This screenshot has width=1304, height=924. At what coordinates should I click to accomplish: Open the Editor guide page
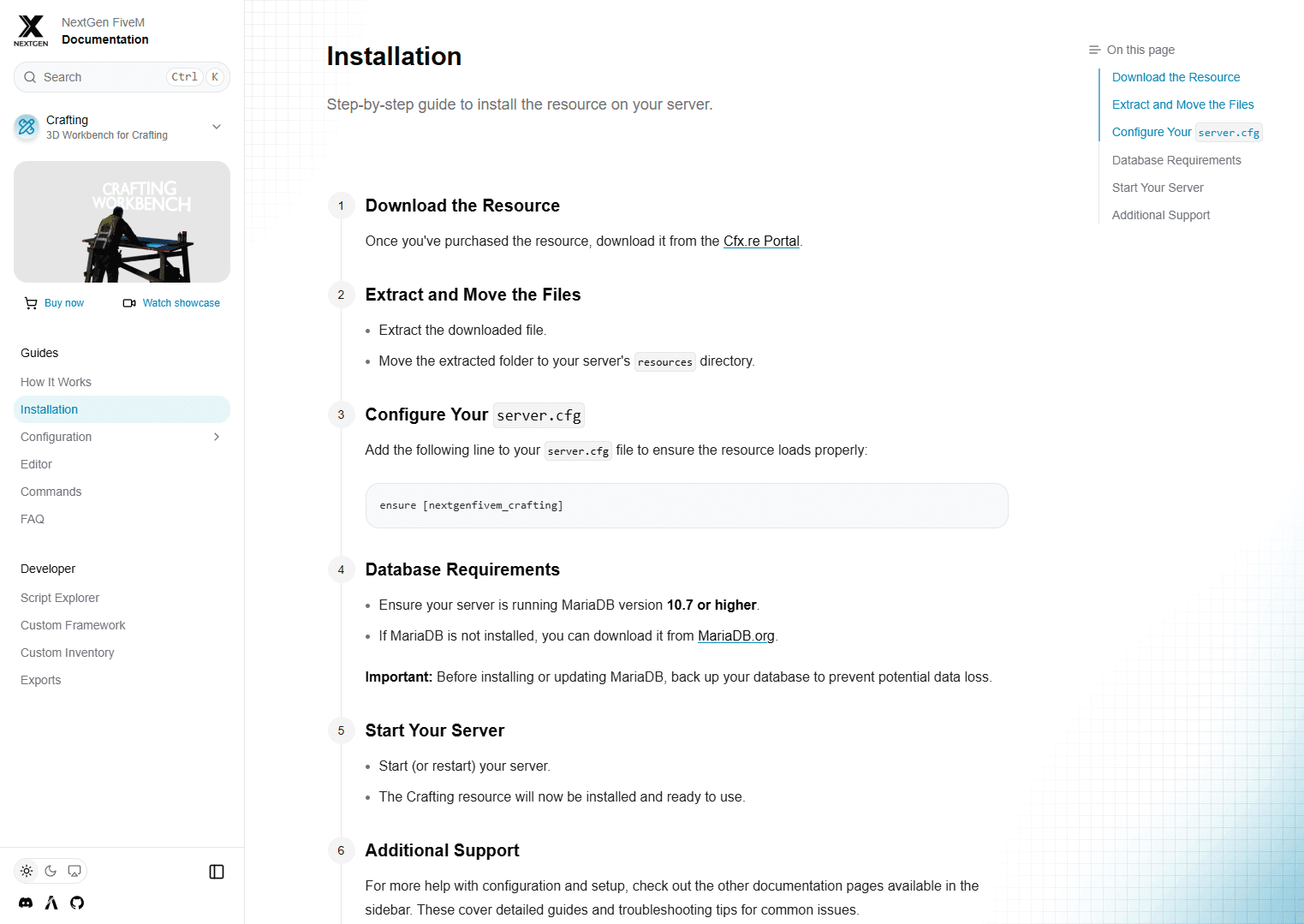coord(36,464)
